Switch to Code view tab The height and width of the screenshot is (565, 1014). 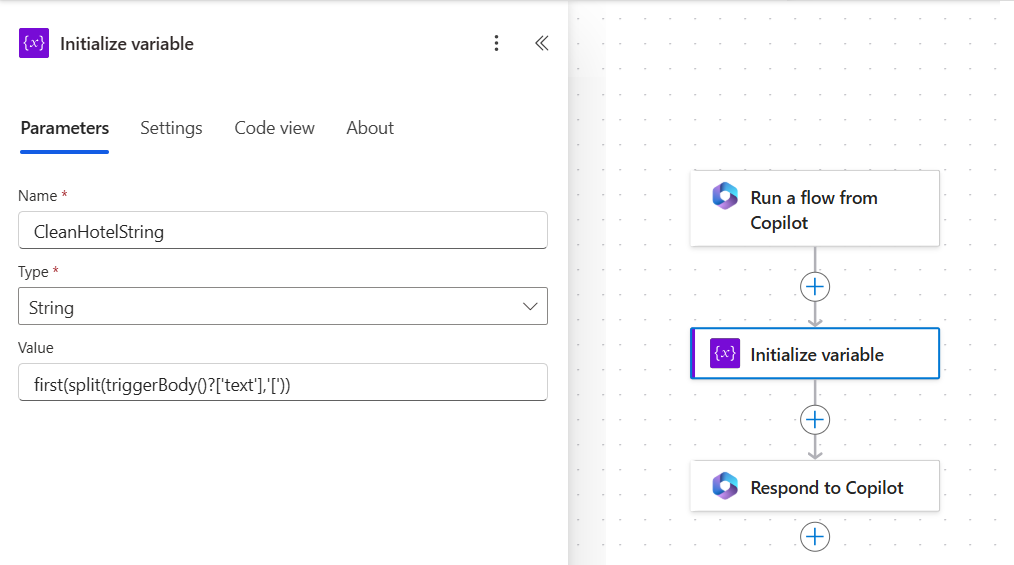(x=274, y=128)
